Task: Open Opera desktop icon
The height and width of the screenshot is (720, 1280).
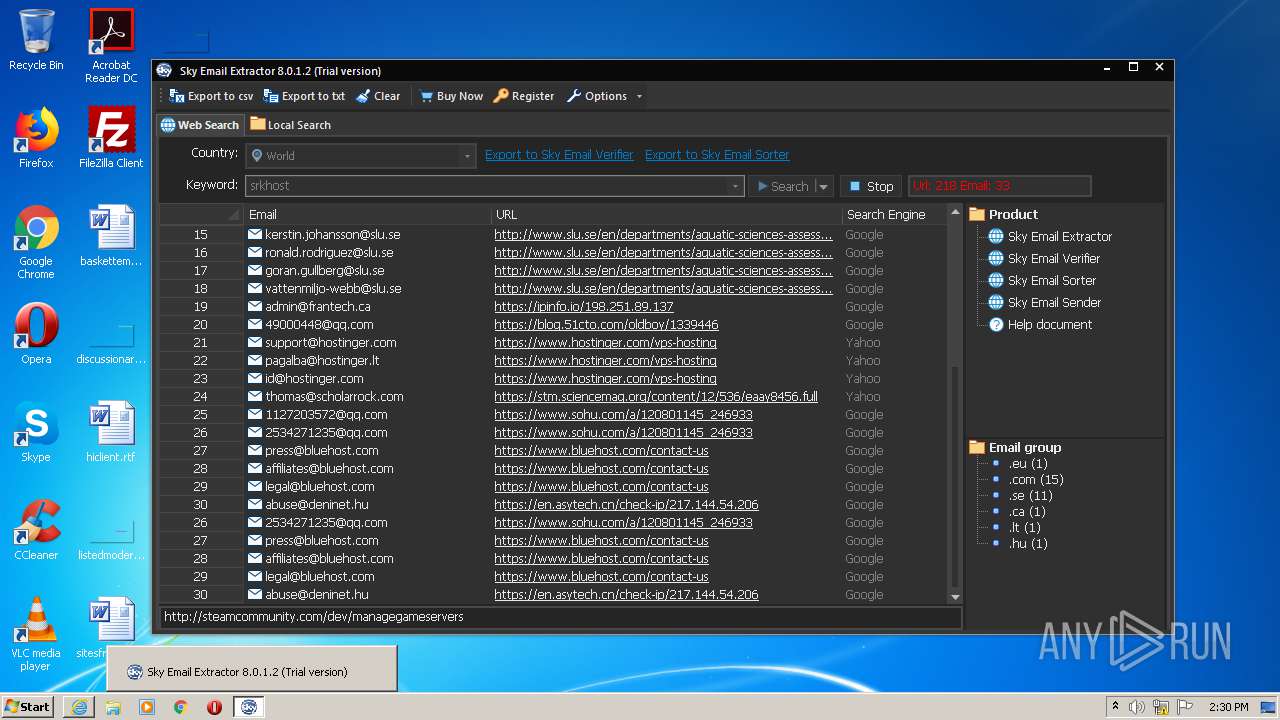Action: click(36, 334)
